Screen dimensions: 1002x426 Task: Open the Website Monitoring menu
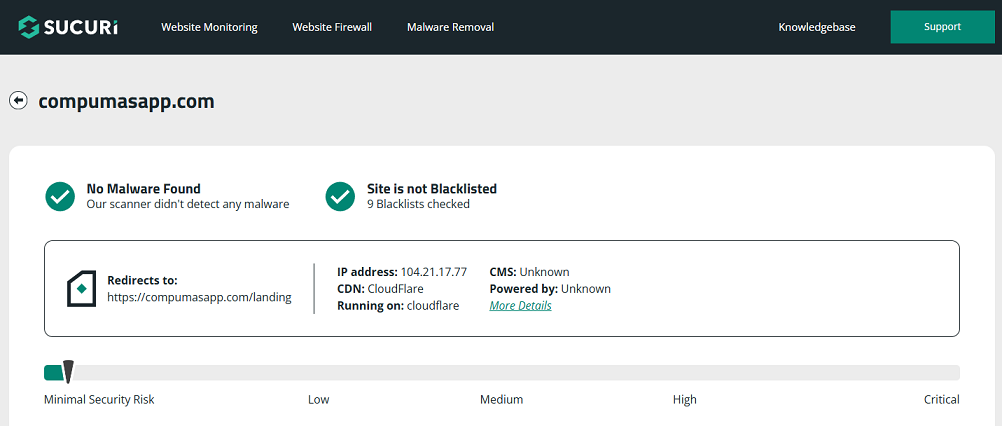tap(209, 27)
